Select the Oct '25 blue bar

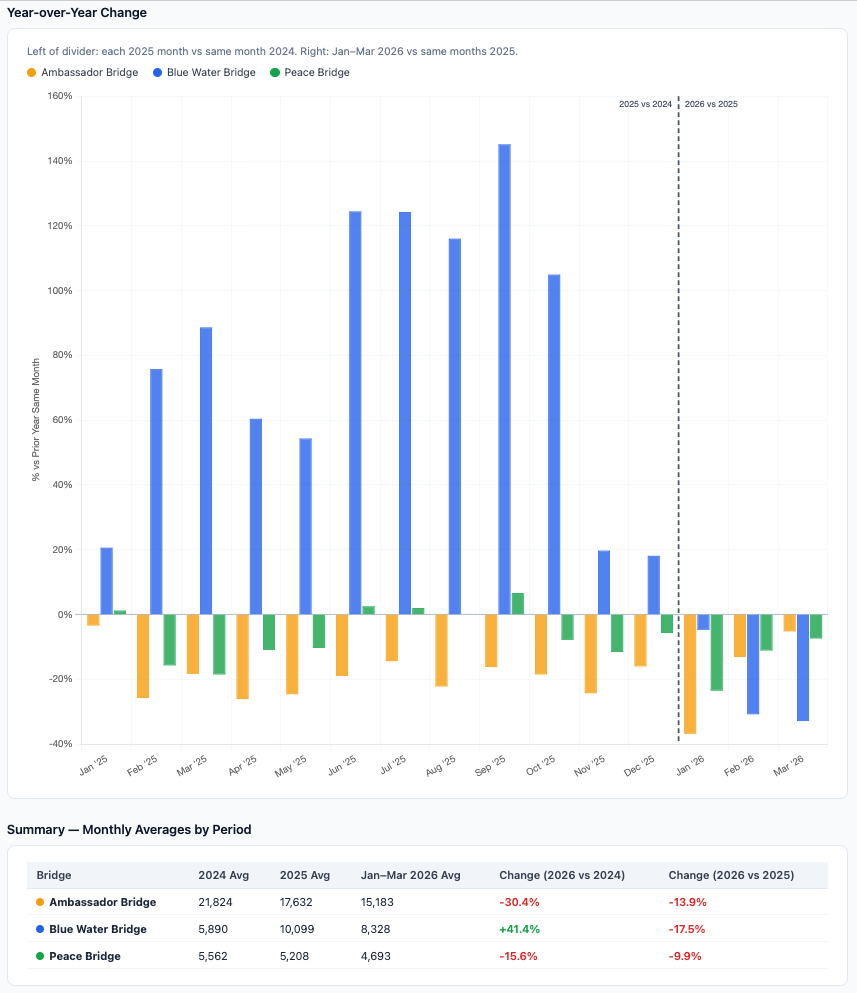[554, 445]
